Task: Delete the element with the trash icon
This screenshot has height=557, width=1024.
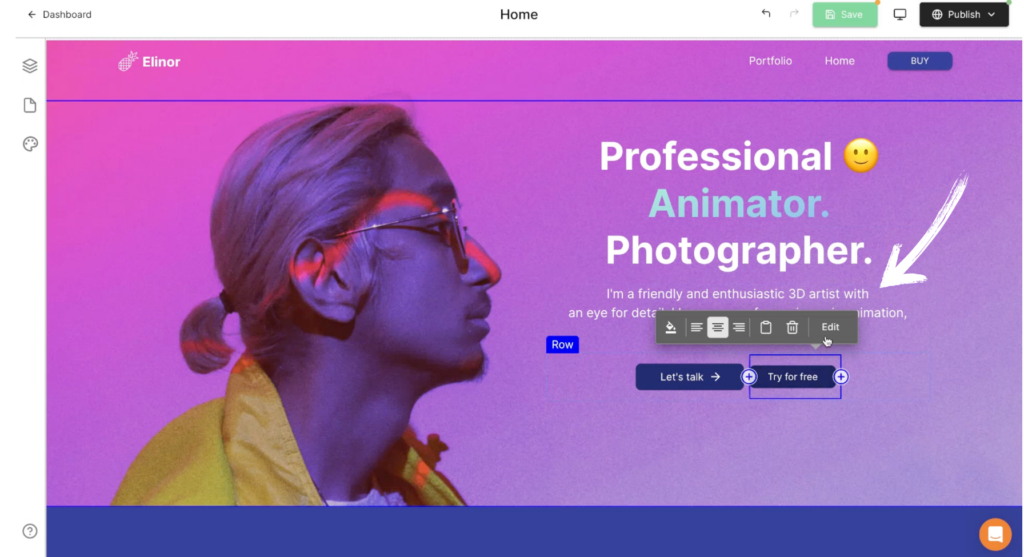Action: point(792,327)
